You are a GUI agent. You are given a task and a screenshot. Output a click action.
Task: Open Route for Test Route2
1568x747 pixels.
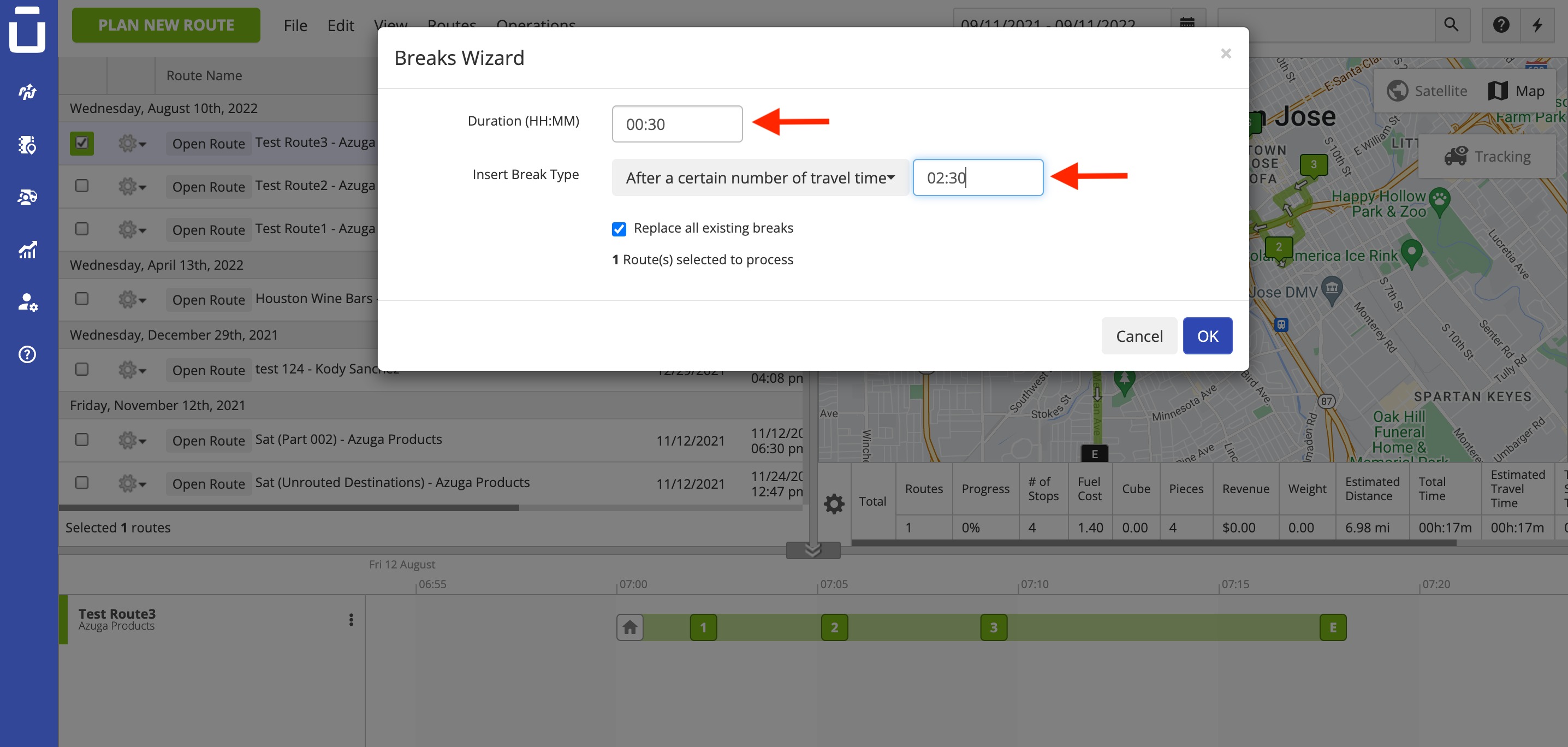[209, 186]
